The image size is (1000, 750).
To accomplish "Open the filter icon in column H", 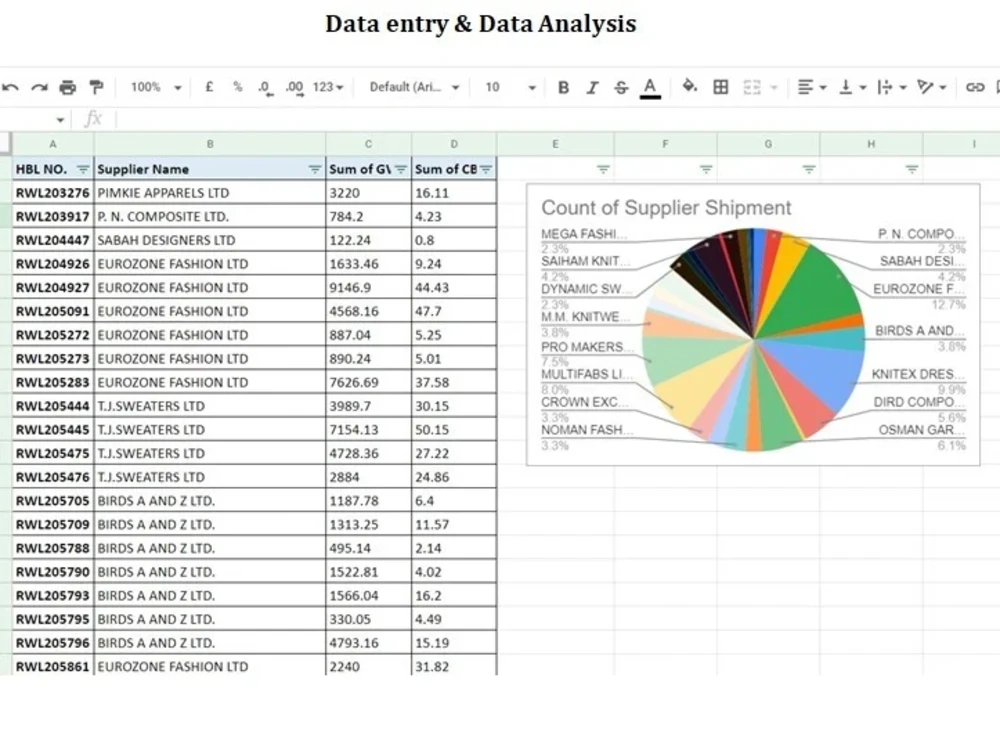I will pos(912,169).
